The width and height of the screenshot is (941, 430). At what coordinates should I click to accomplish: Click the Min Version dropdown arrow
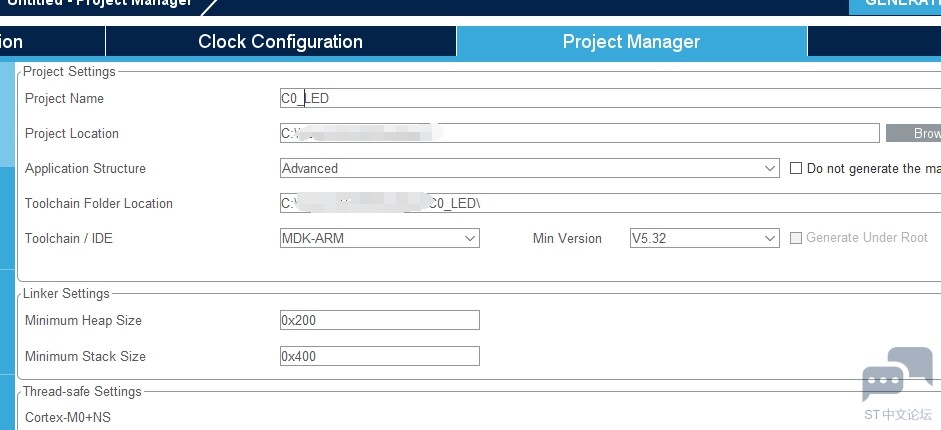[771, 238]
